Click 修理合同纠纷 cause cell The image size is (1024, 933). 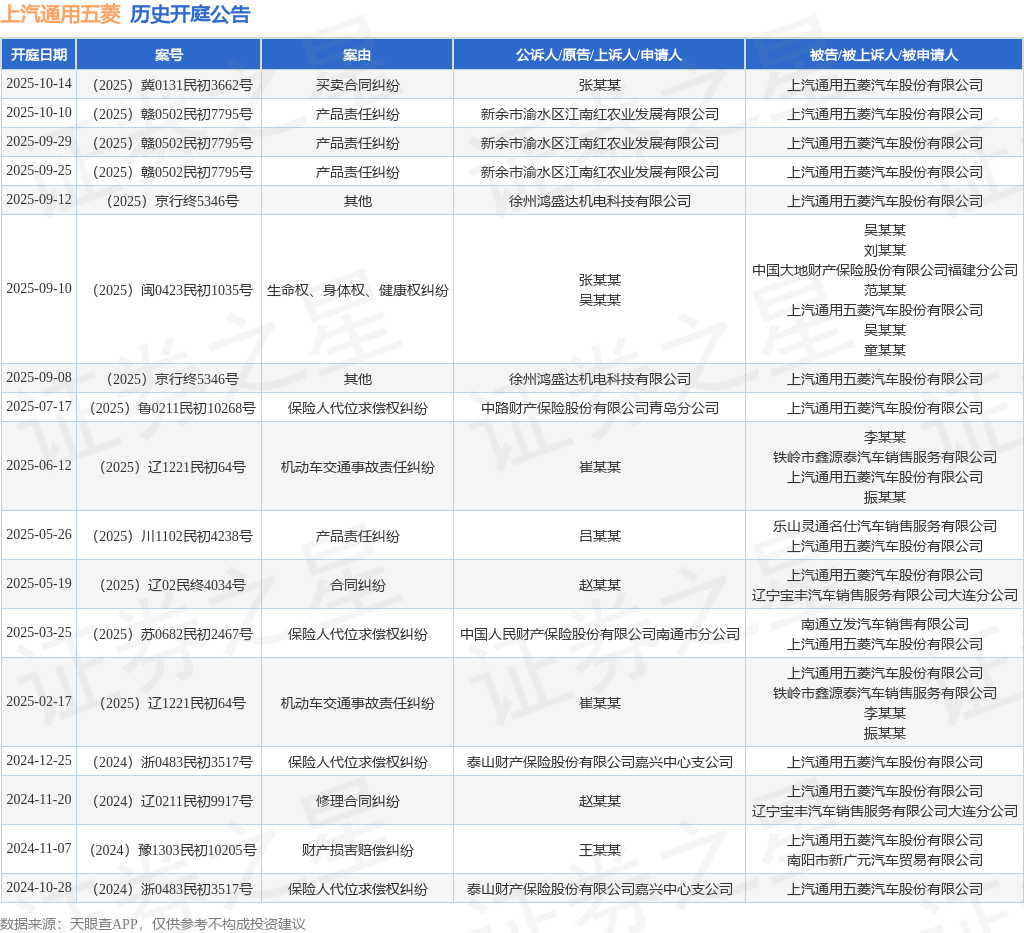357,801
